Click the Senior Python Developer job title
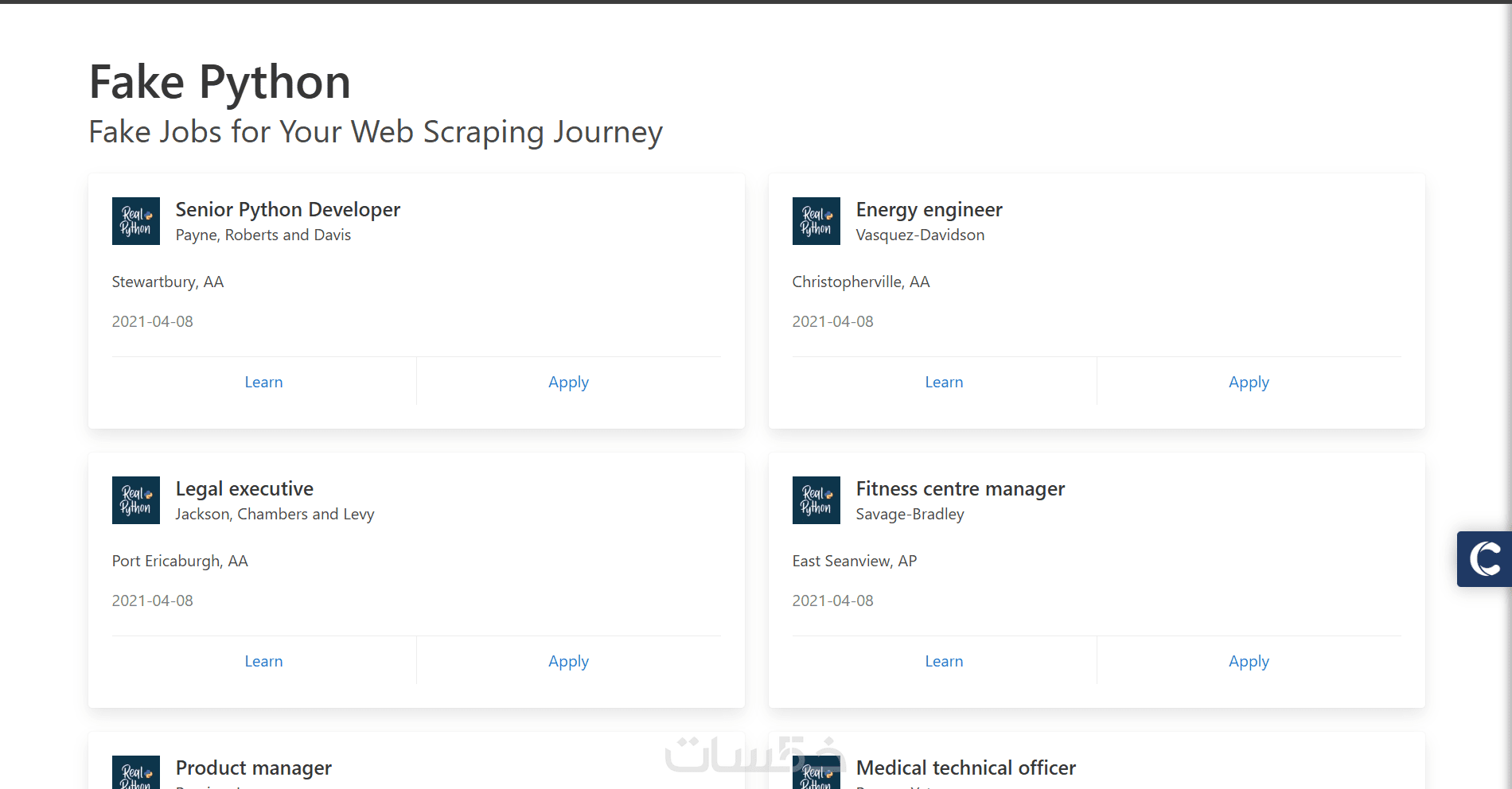The height and width of the screenshot is (789, 1512). 287,210
